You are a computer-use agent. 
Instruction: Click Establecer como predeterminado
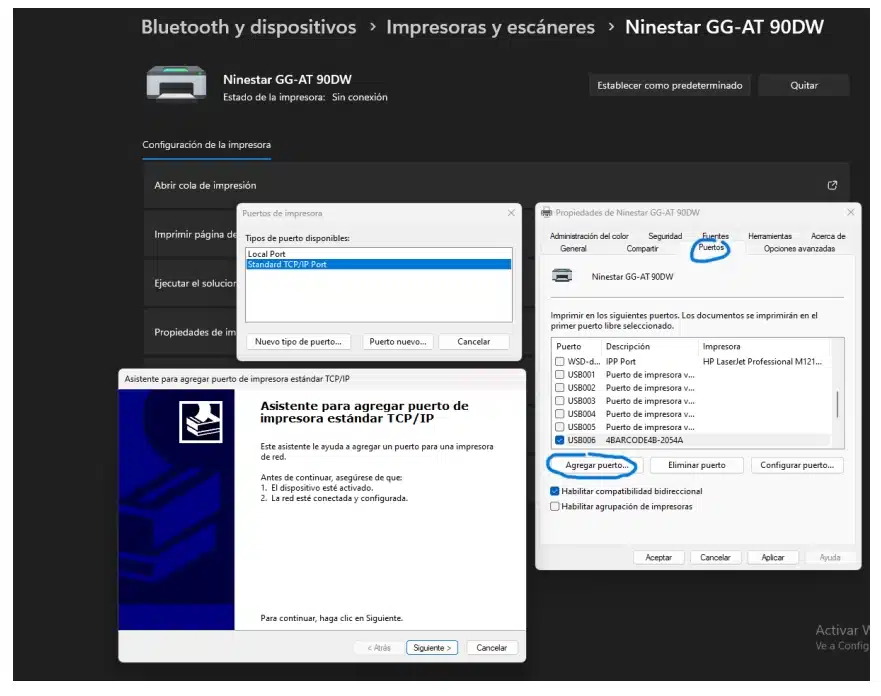pyautogui.click(x=669, y=86)
